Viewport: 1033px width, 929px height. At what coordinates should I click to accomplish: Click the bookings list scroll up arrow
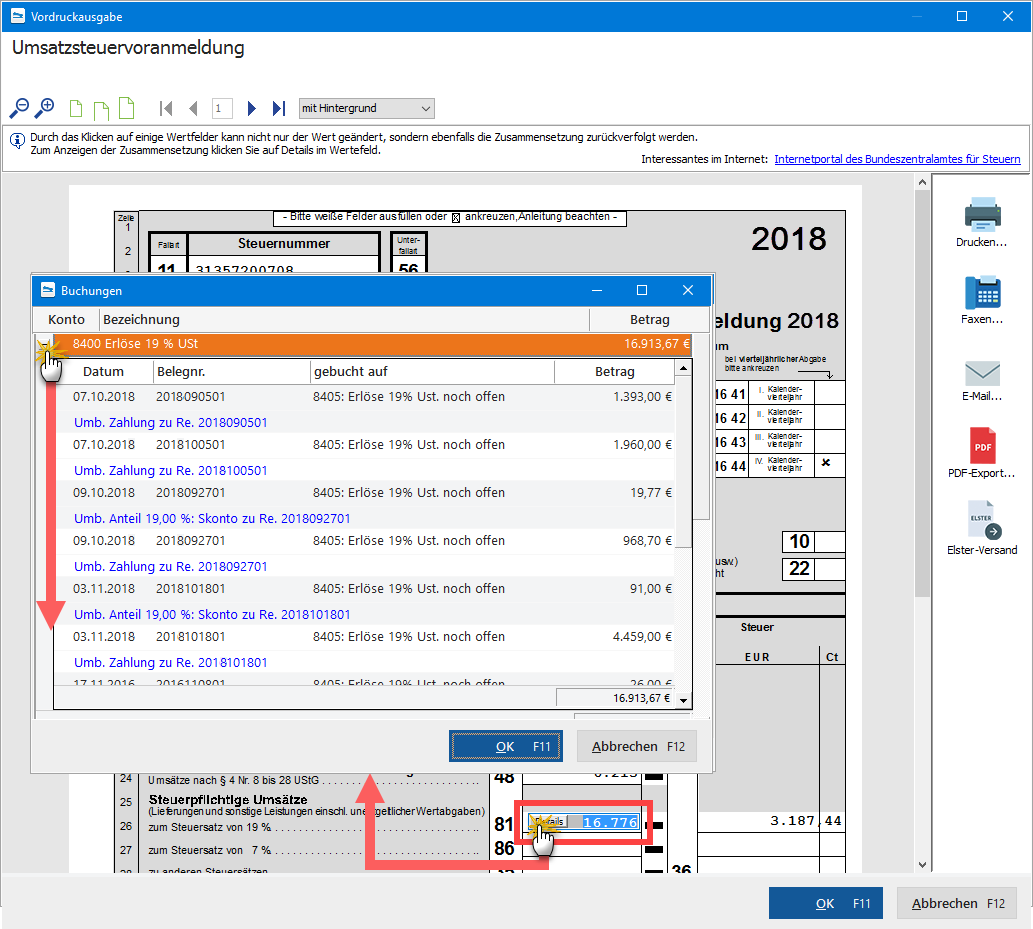(x=684, y=369)
